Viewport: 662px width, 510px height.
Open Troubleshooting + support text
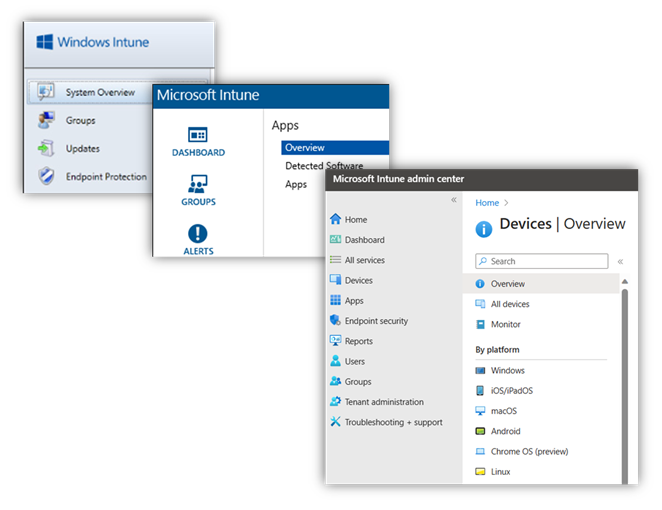tap(393, 422)
